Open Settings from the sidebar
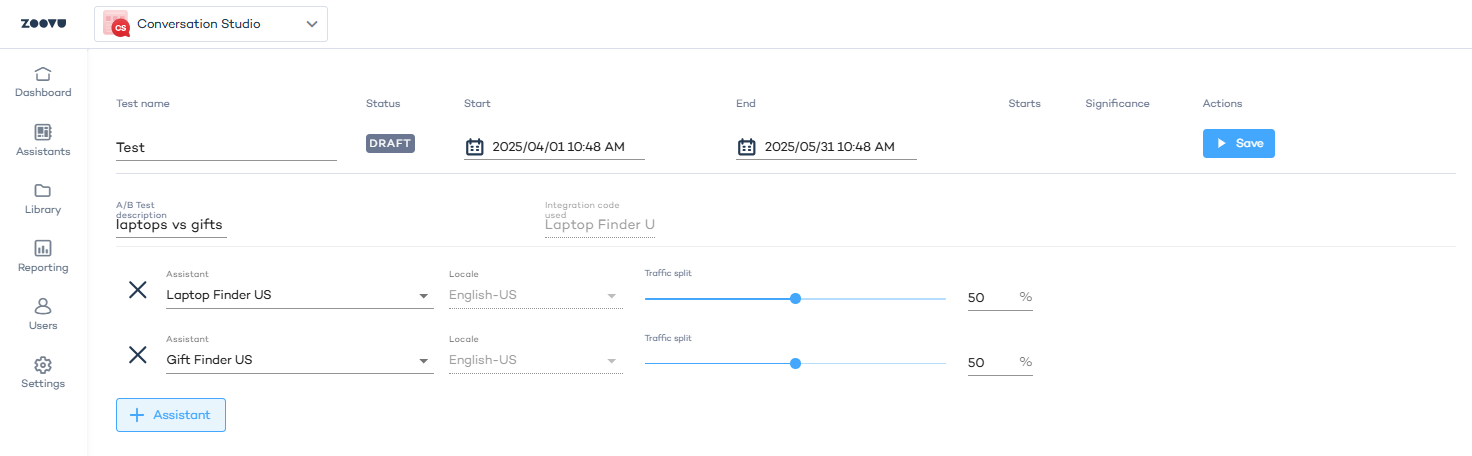The image size is (1472, 456). click(43, 373)
